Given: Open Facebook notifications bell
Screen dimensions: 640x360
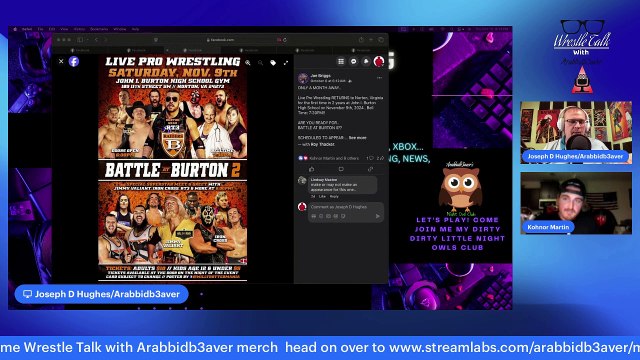Looking at the screenshot, I should 366,61.
